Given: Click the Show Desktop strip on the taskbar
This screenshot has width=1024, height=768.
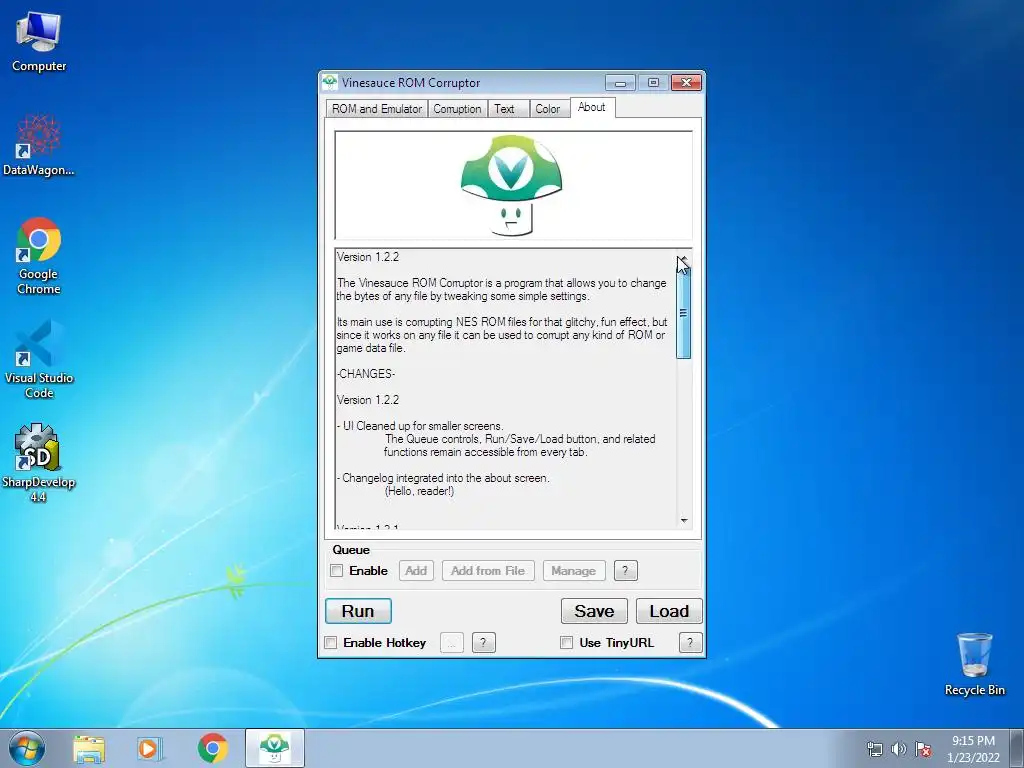Looking at the screenshot, I should [x=1018, y=749].
